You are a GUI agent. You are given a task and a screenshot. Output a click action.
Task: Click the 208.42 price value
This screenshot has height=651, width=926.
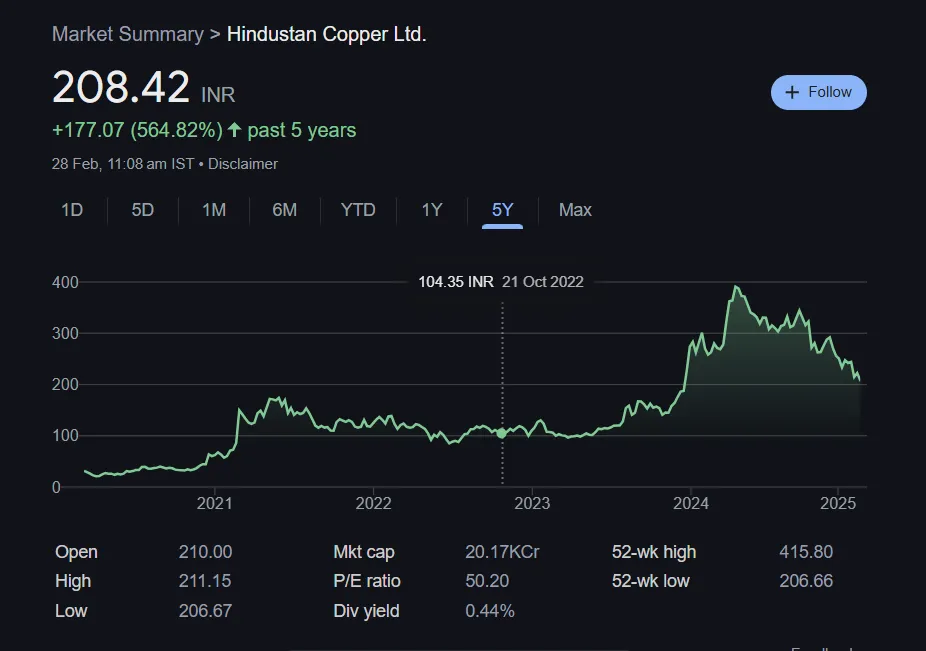tap(120, 87)
